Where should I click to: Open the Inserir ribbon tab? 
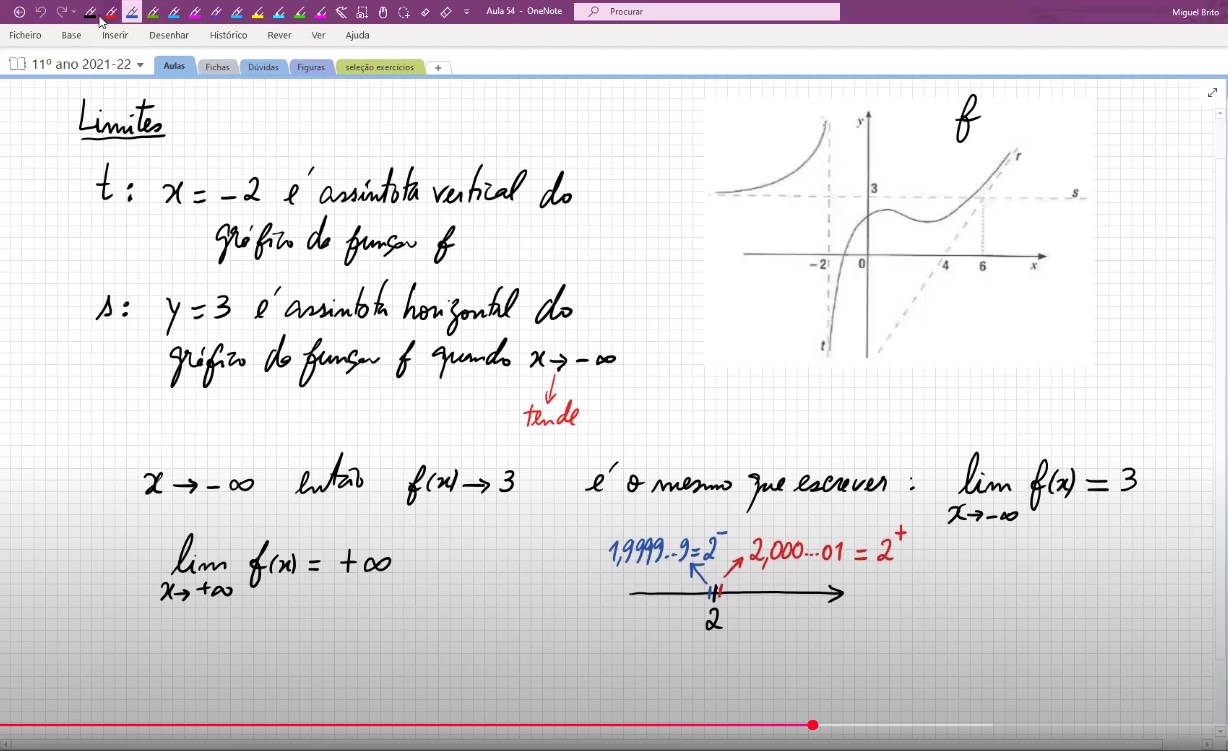tap(115, 35)
